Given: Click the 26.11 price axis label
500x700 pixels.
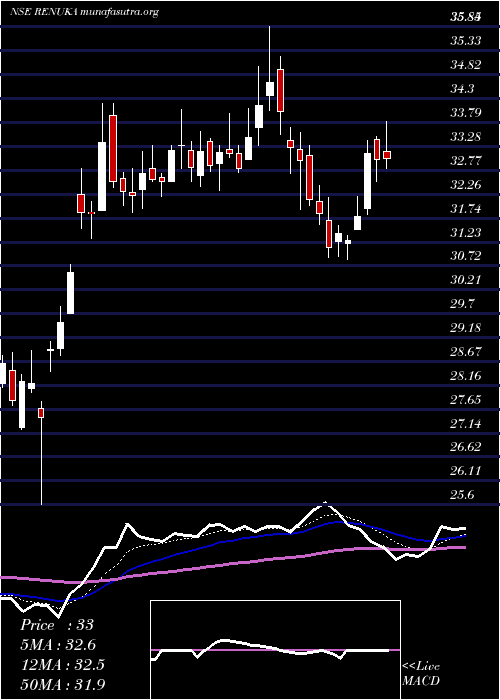Looking at the screenshot, I should pyautogui.click(x=466, y=471).
